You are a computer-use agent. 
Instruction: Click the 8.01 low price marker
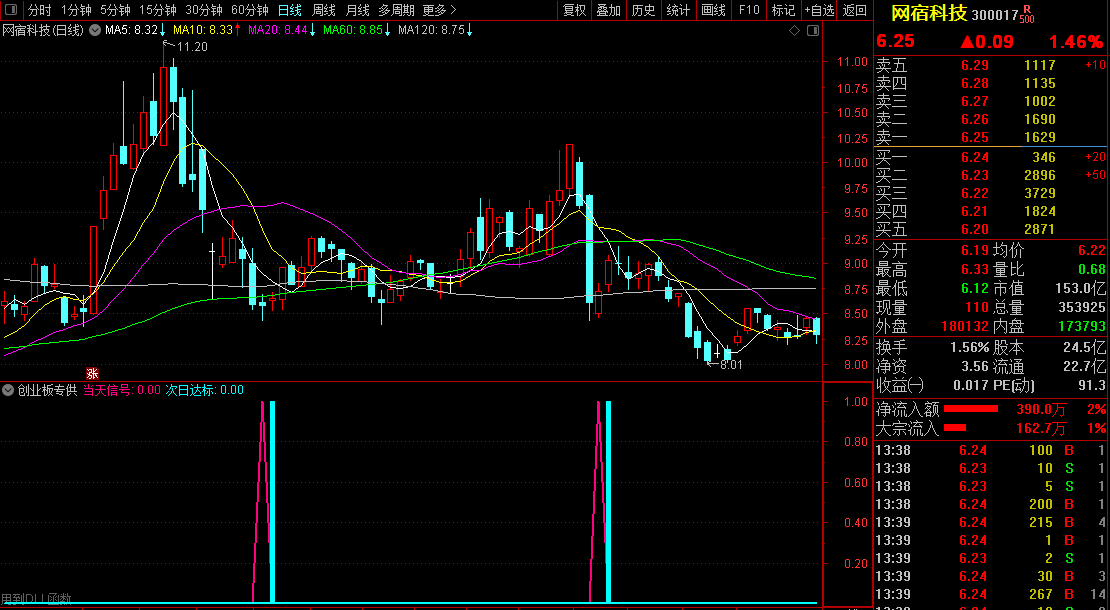pyautogui.click(x=727, y=365)
